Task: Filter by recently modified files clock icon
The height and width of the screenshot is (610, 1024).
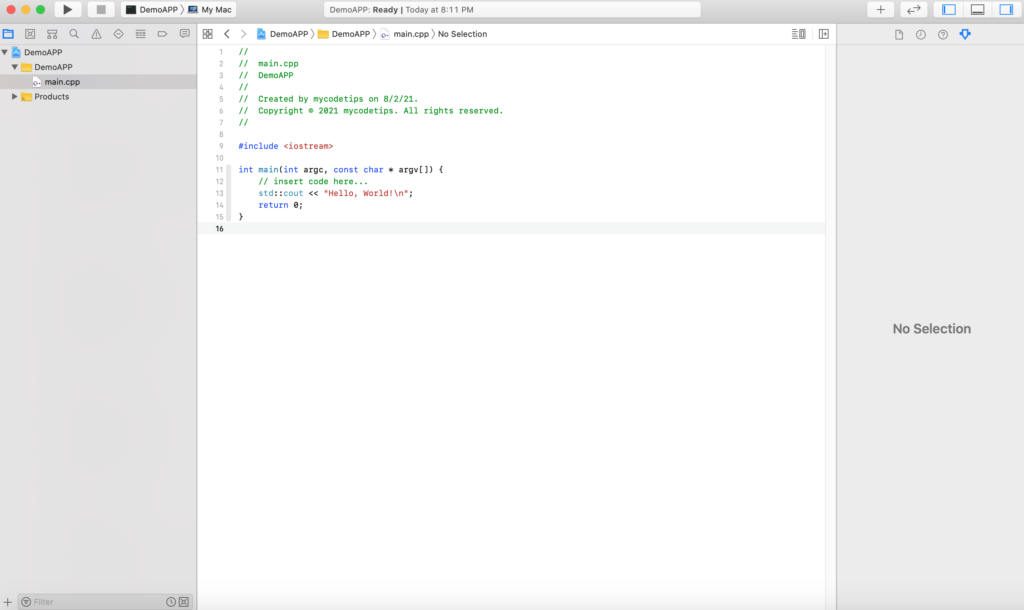Action: pos(171,602)
